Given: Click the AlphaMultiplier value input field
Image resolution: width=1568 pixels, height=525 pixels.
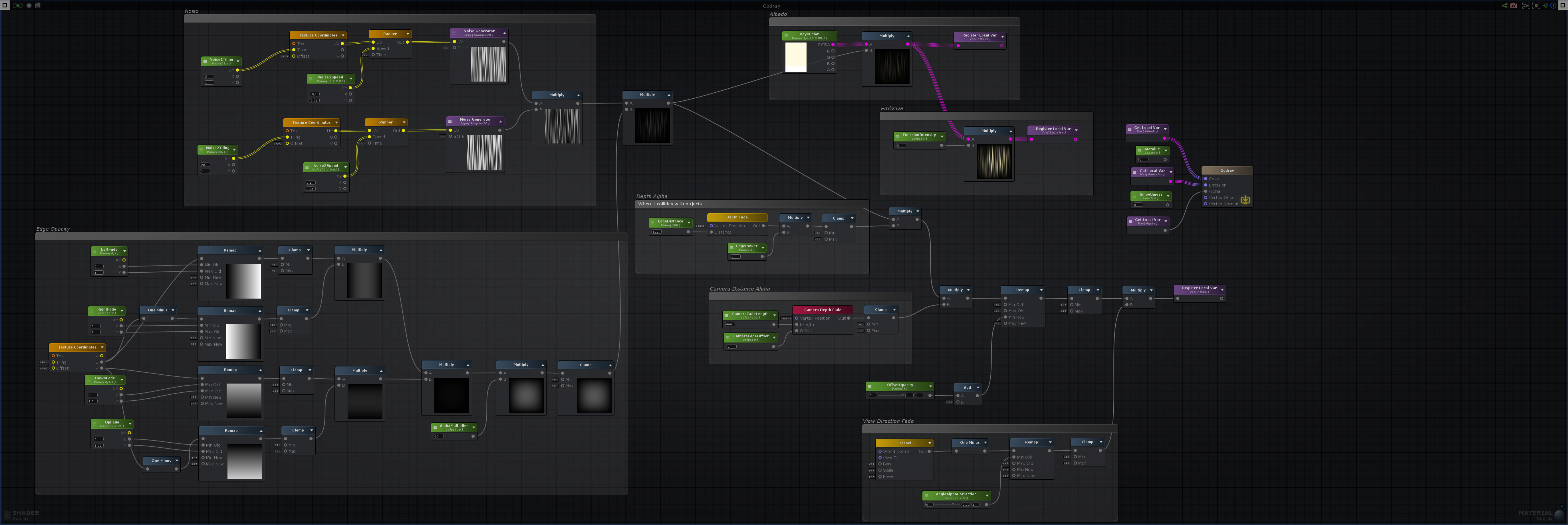Looking at the screenshot, I should click(438, 436).
